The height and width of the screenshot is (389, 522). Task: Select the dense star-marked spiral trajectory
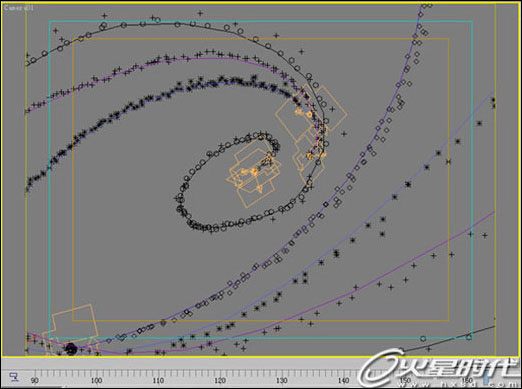pos(100,123)
